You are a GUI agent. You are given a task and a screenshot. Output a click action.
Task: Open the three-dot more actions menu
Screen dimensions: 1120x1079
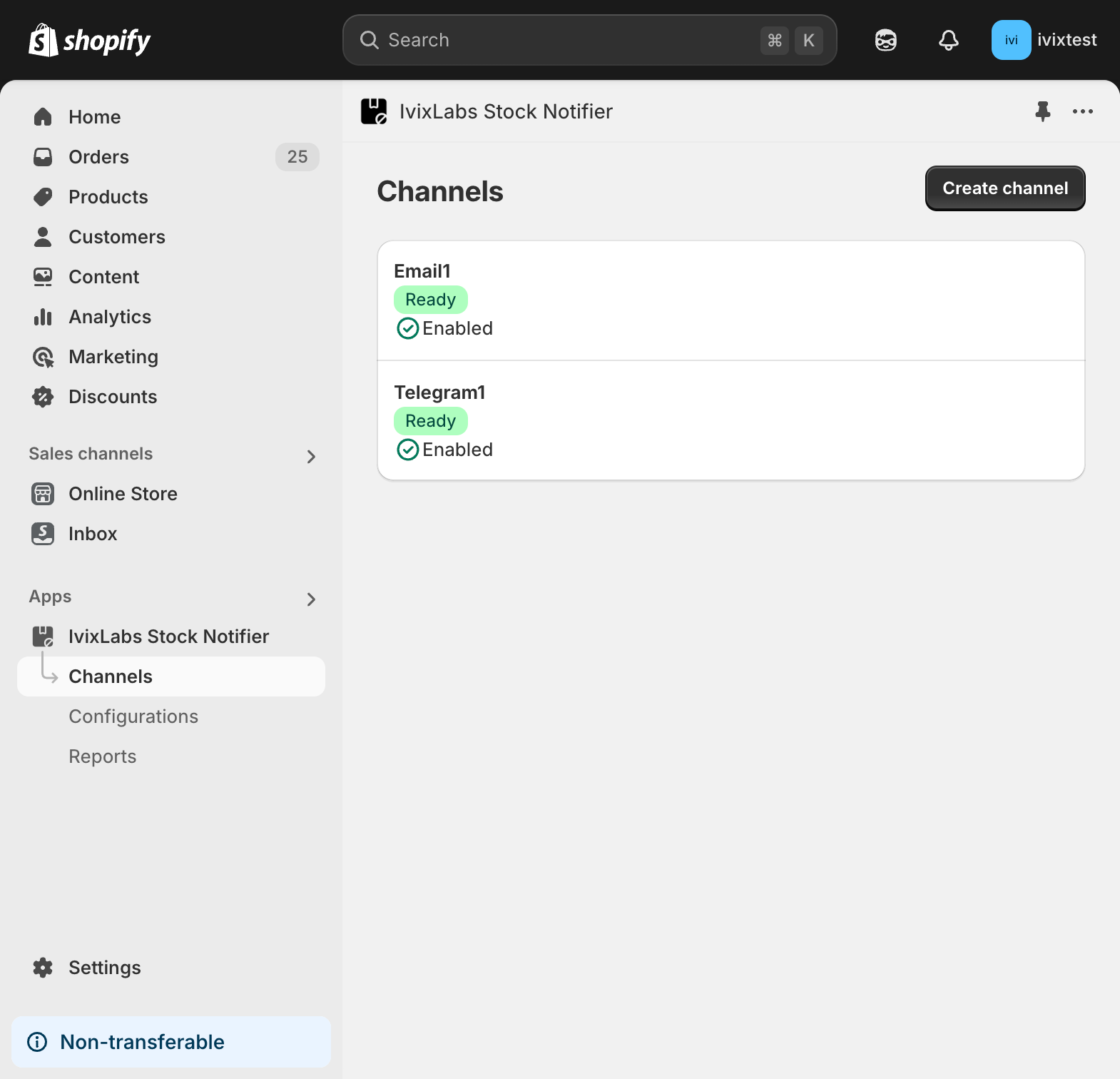(x=1083, y=111)
